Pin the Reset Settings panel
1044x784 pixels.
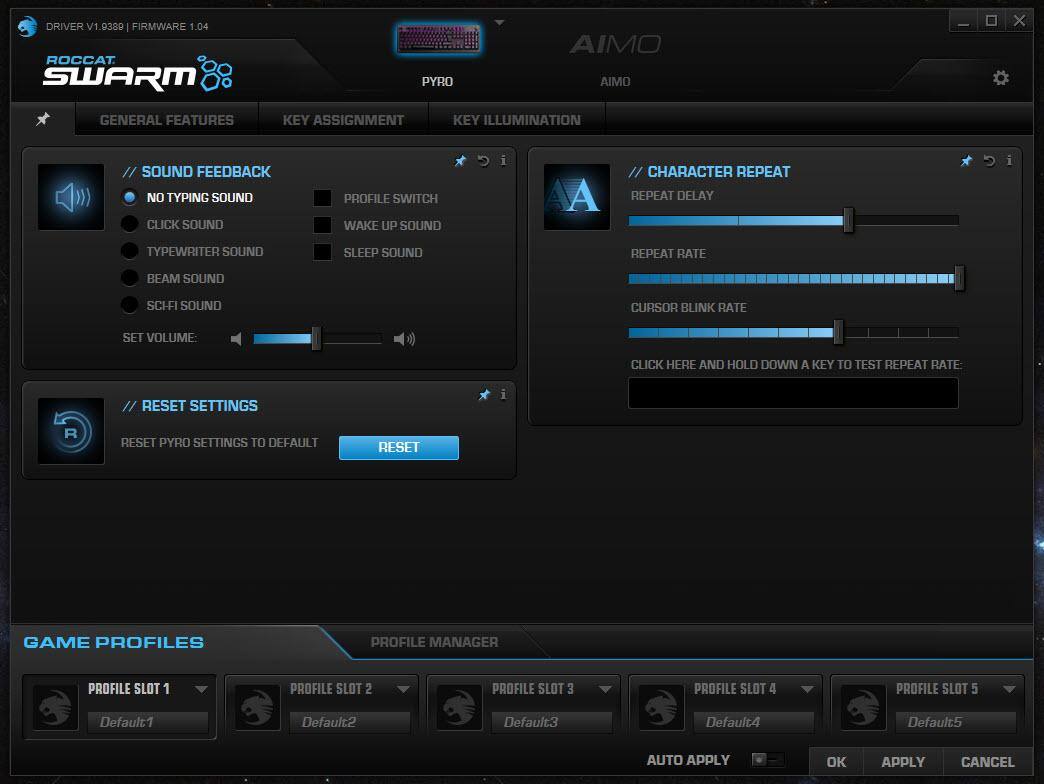pyautogui.click(x=484, y=395)
